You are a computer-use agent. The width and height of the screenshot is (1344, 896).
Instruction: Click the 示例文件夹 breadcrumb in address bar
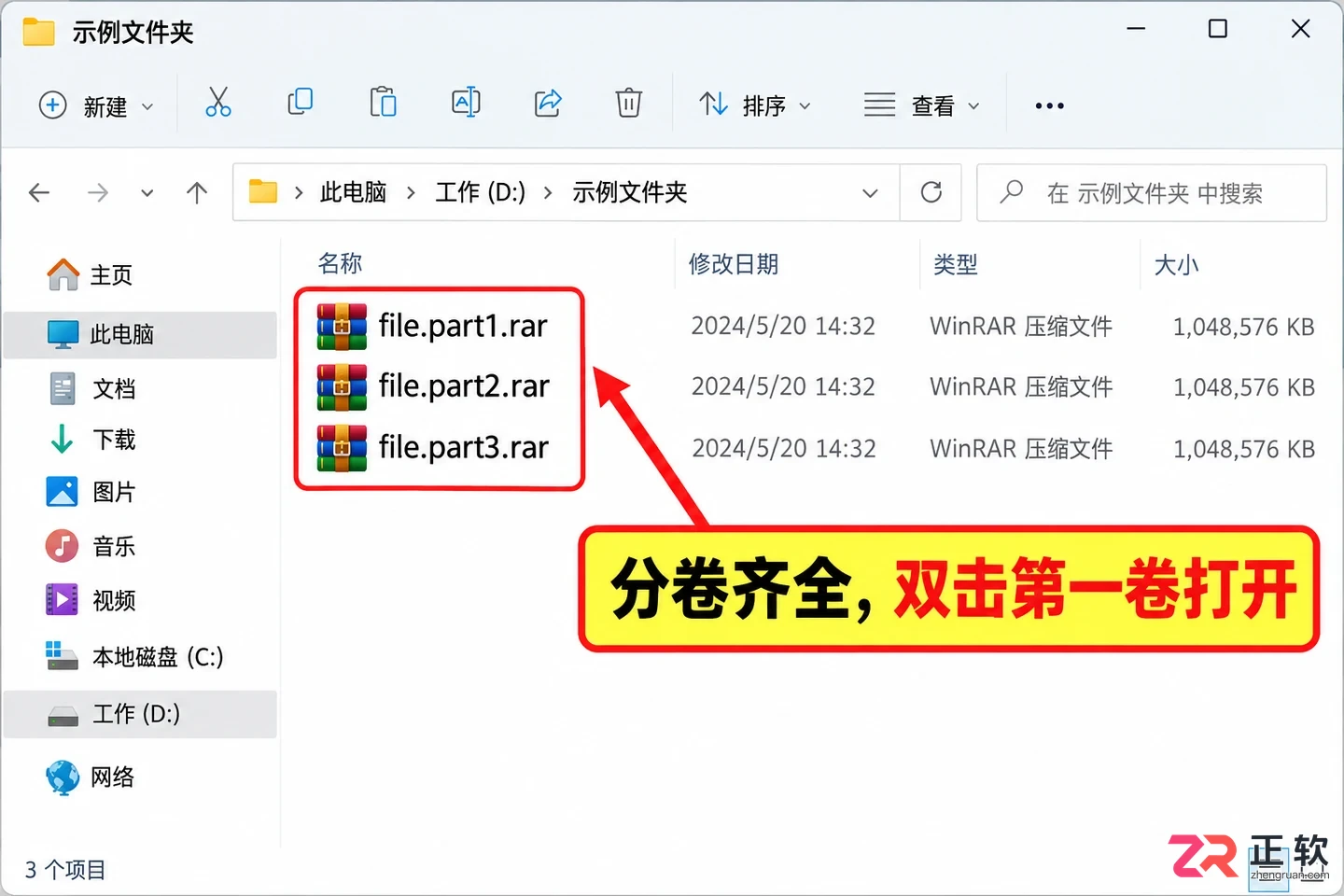(630, 192)
